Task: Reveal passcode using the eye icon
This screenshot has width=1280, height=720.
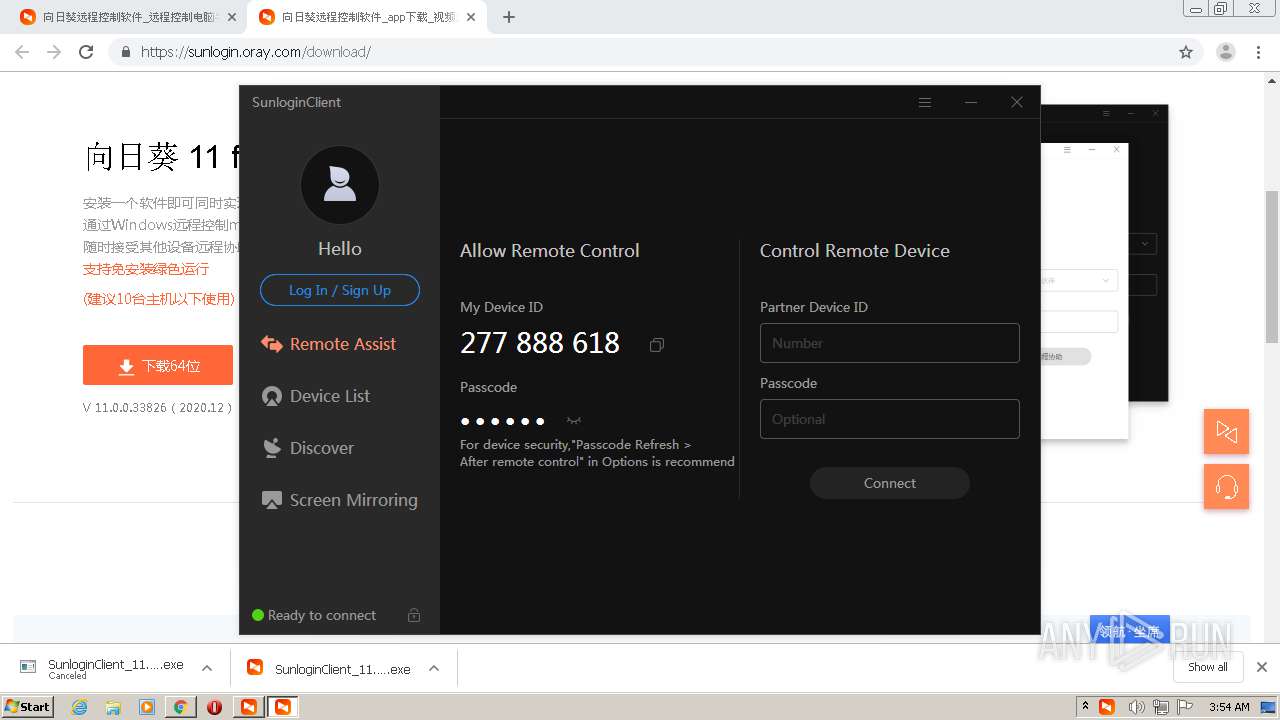Action: click(x=573, y=421)
